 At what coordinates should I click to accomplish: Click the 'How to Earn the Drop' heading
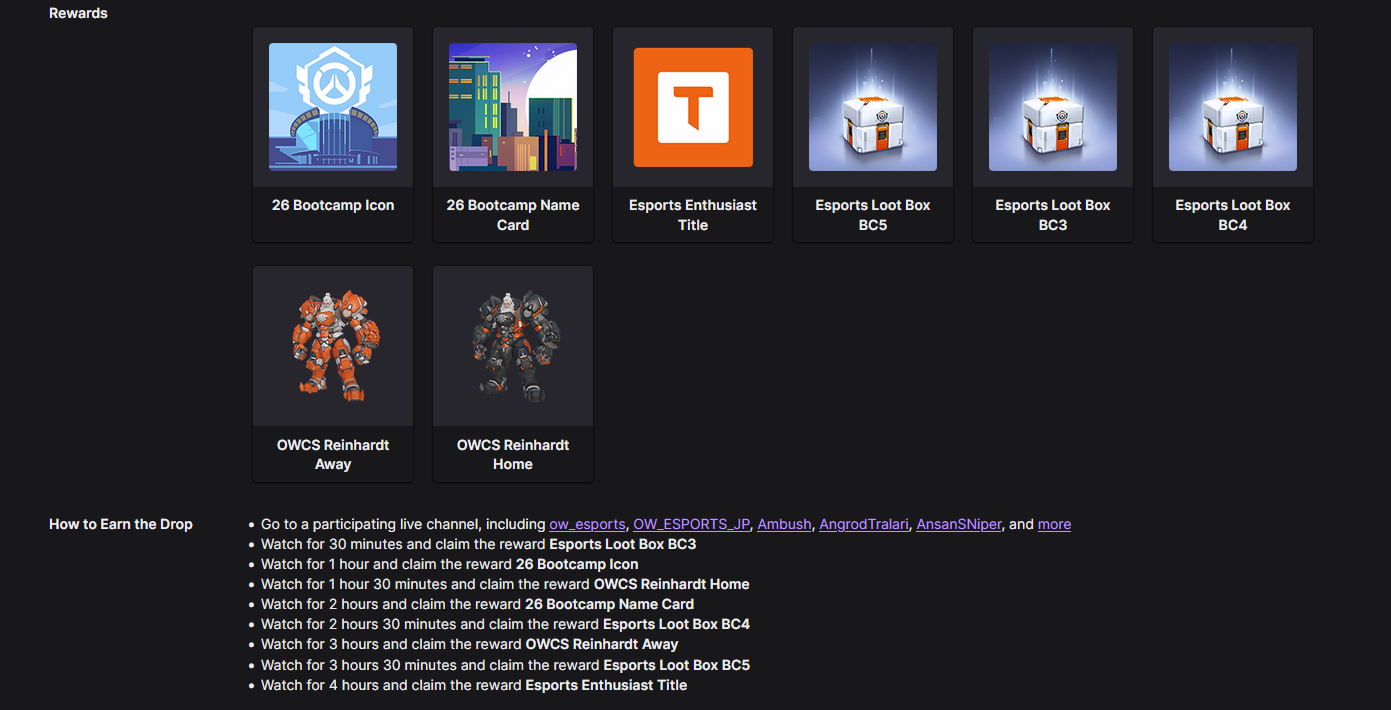(121, 524)
